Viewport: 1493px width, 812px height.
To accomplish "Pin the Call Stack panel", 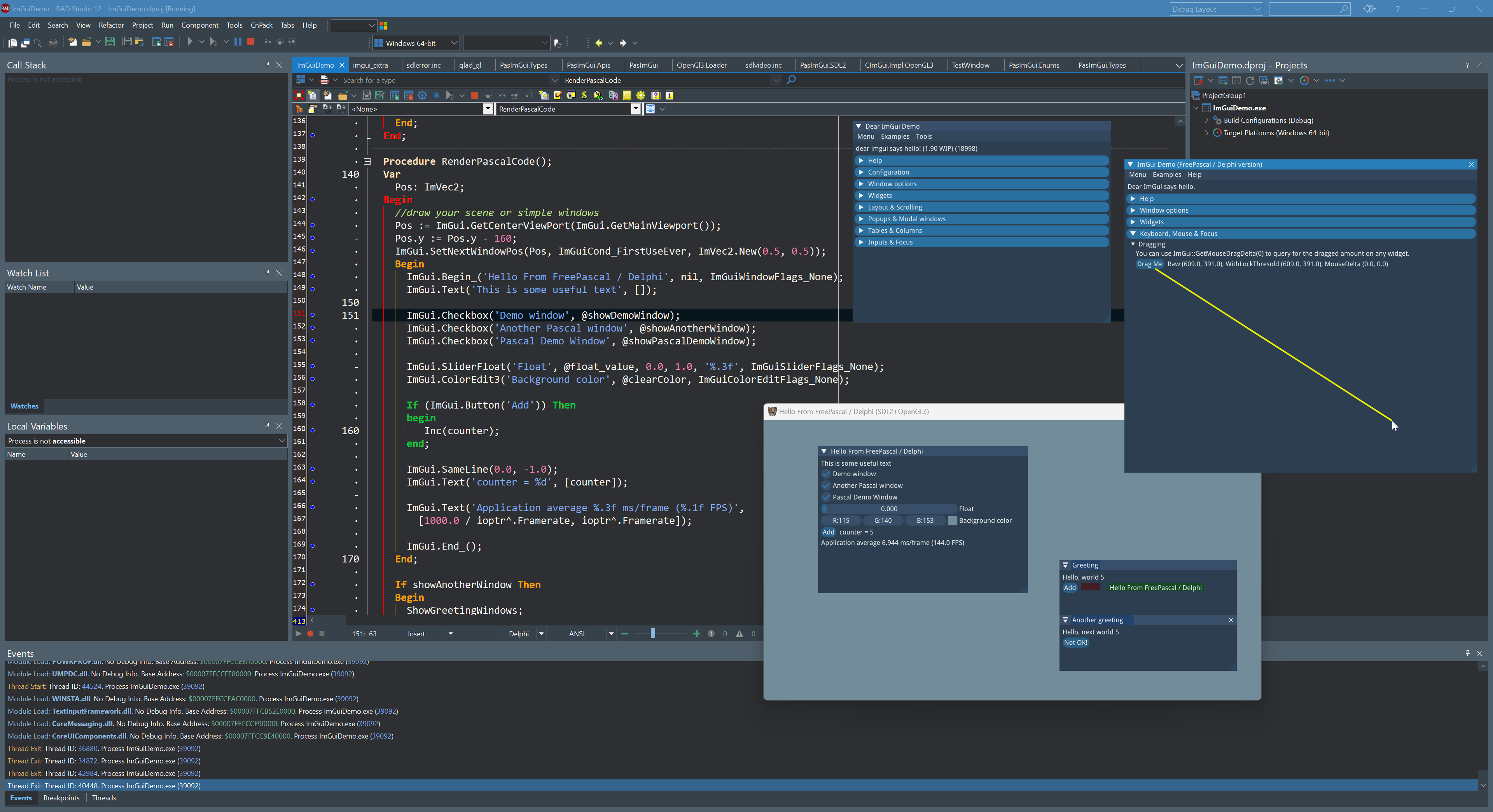I will click(x=267, y=65).
